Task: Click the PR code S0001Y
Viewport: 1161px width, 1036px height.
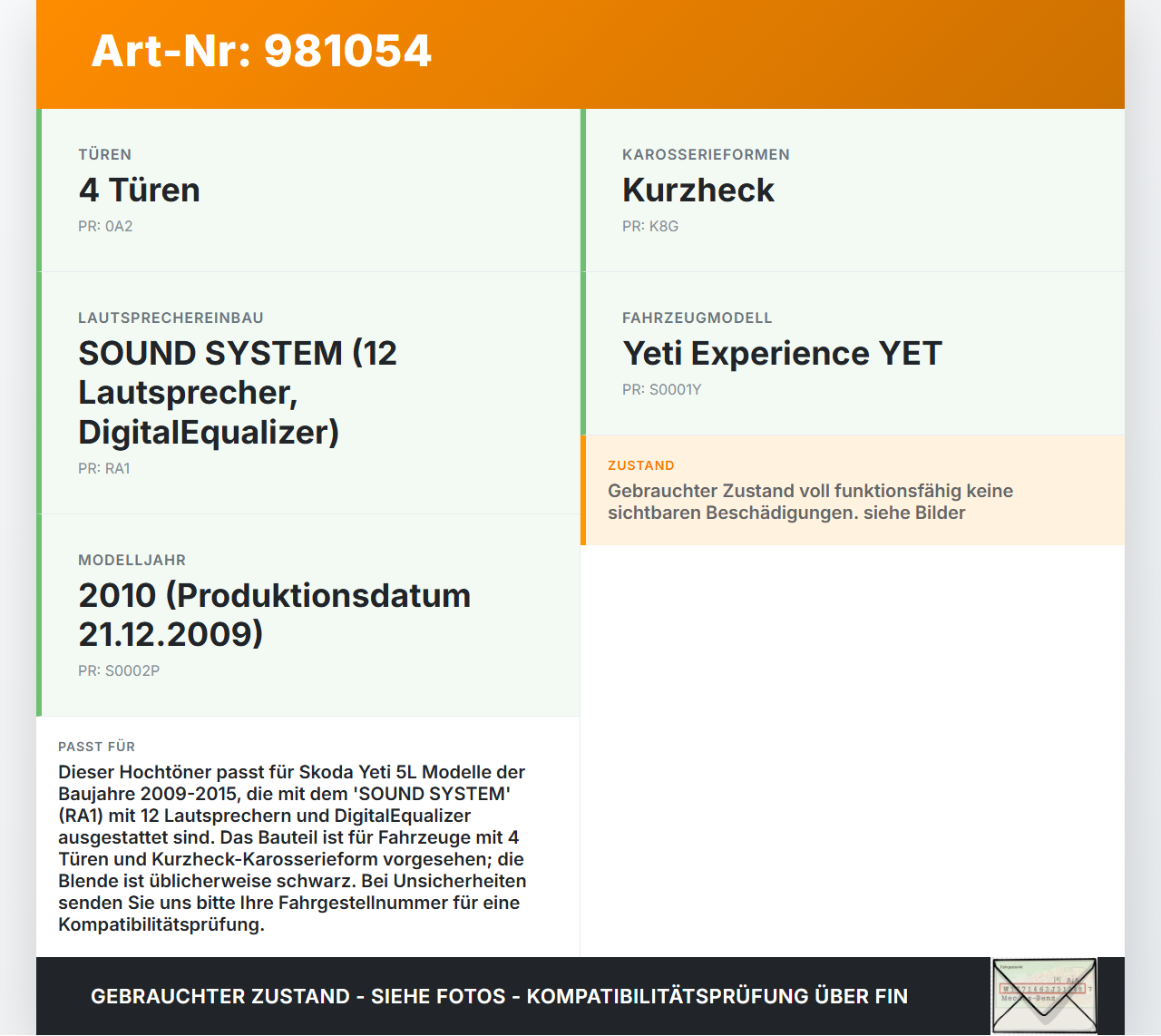Action: 661,390
